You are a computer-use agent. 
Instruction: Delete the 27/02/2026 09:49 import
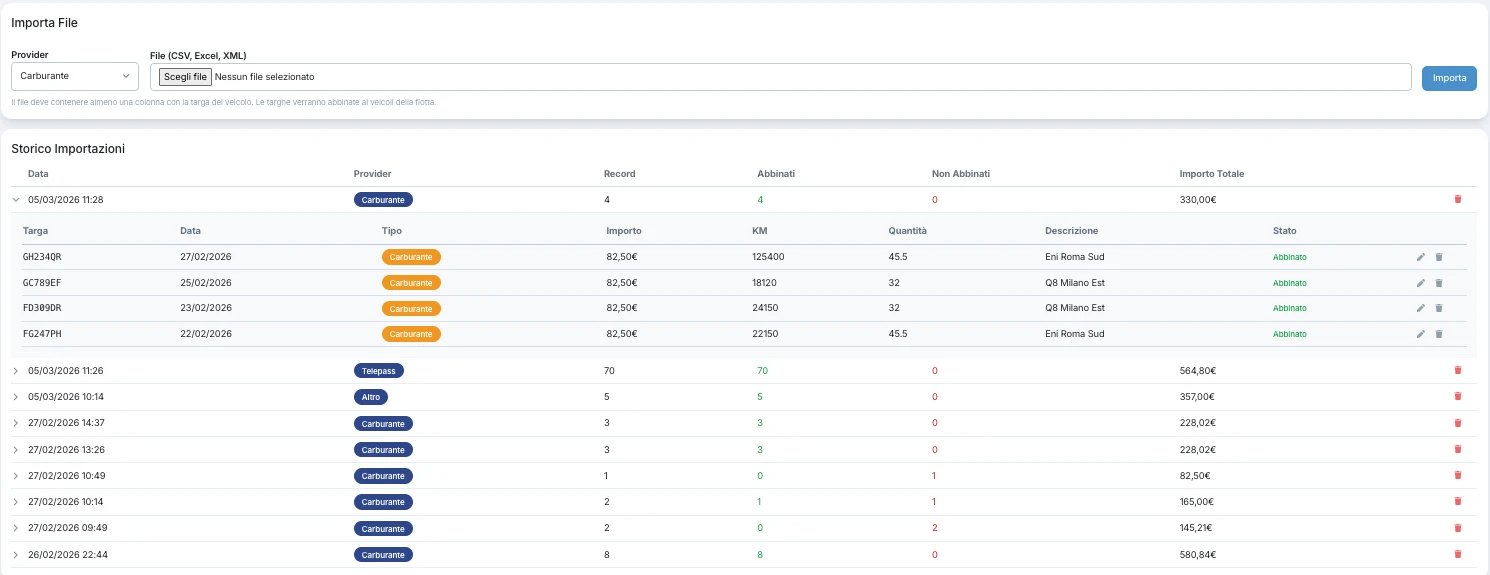pyautogui.click(x=1457, y=528)
